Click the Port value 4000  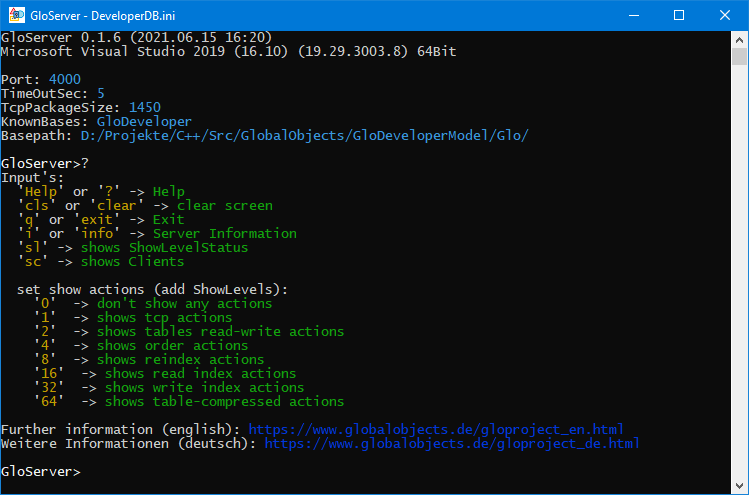(x=65, y=79)
